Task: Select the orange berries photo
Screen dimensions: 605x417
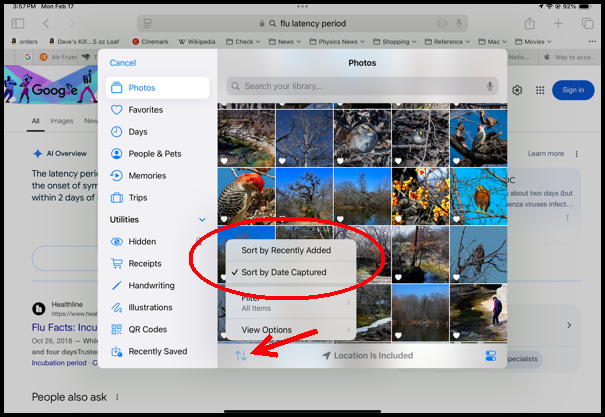Action: pos(420,197)
